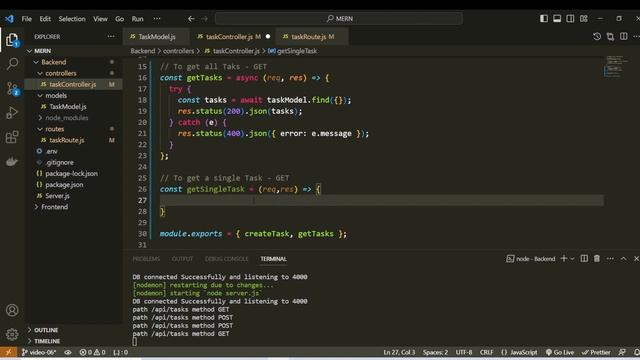Screen dimensions: 640x360
Task: Switch to the Debug Console tab
Action: tap(226, 259)
